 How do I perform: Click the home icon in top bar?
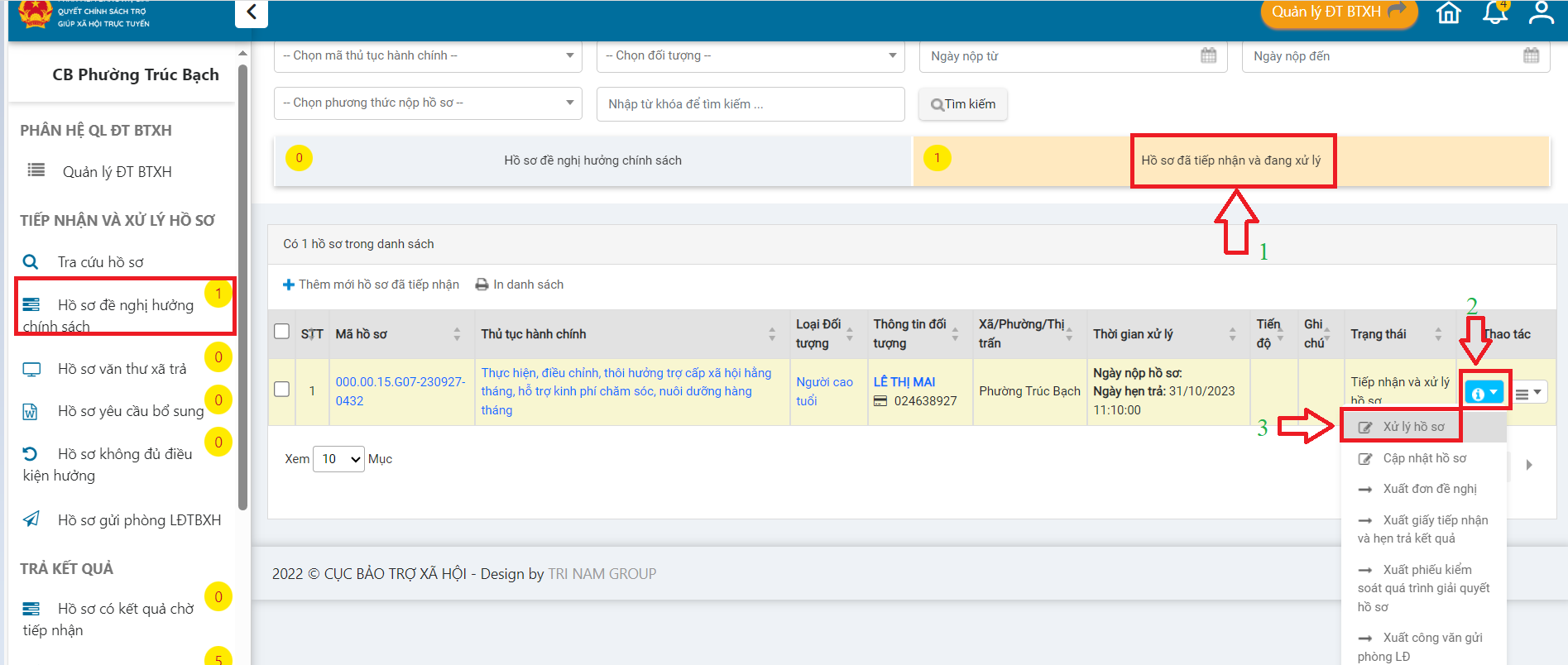pos(1448,13)
